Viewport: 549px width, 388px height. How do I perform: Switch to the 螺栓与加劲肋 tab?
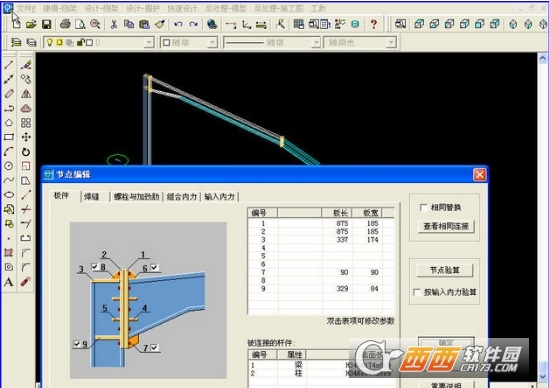point(137,197)
